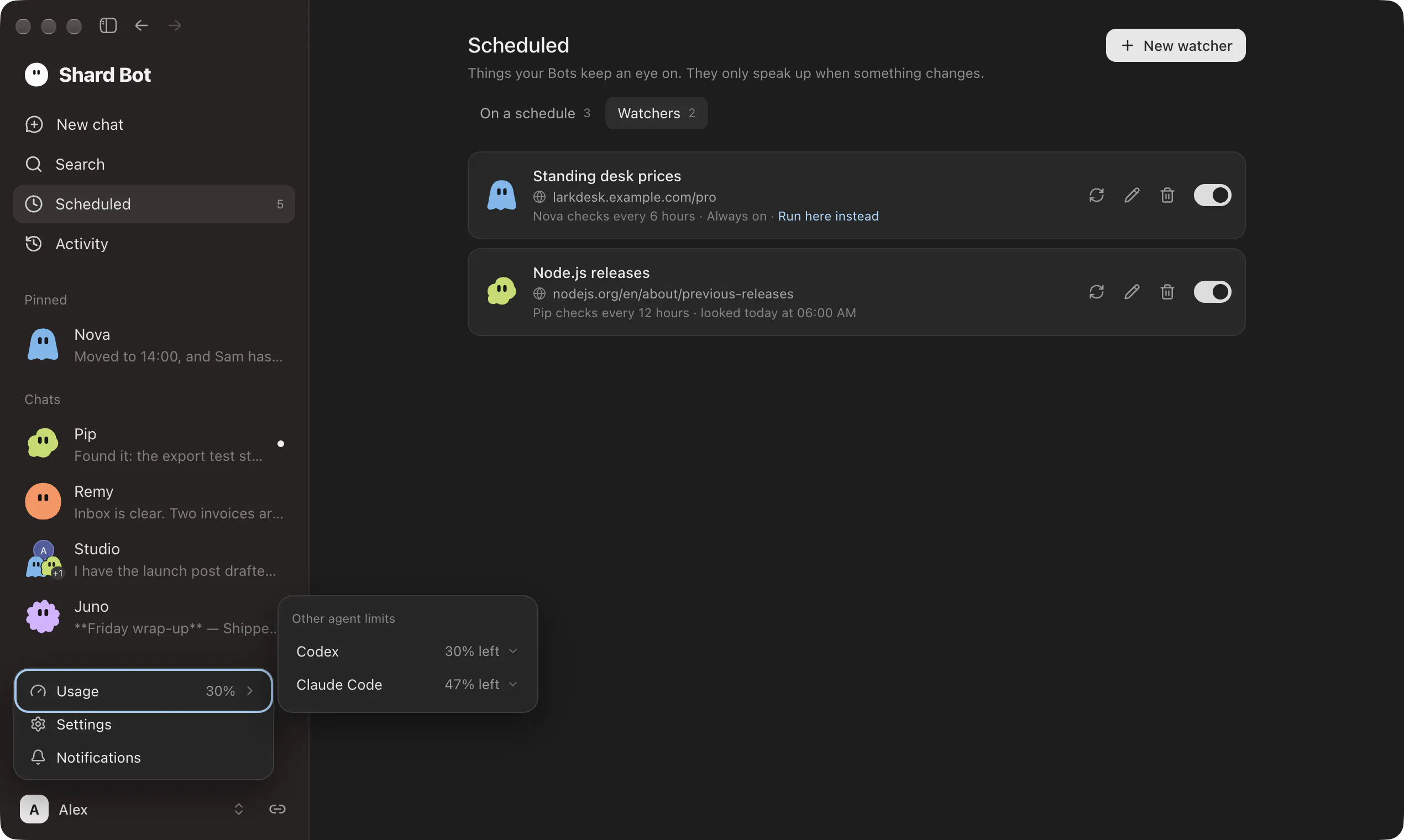Open the Notifications menu item
Viewport: 1404px width, 840px height.
tap(143, 757)
